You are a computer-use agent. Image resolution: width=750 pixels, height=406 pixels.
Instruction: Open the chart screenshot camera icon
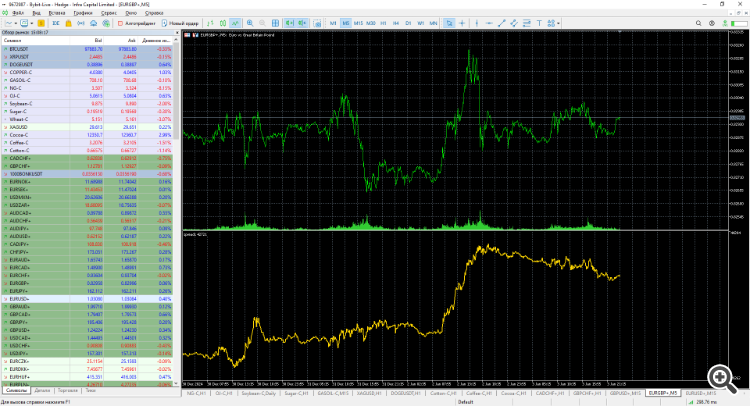[x=317, y=23]
